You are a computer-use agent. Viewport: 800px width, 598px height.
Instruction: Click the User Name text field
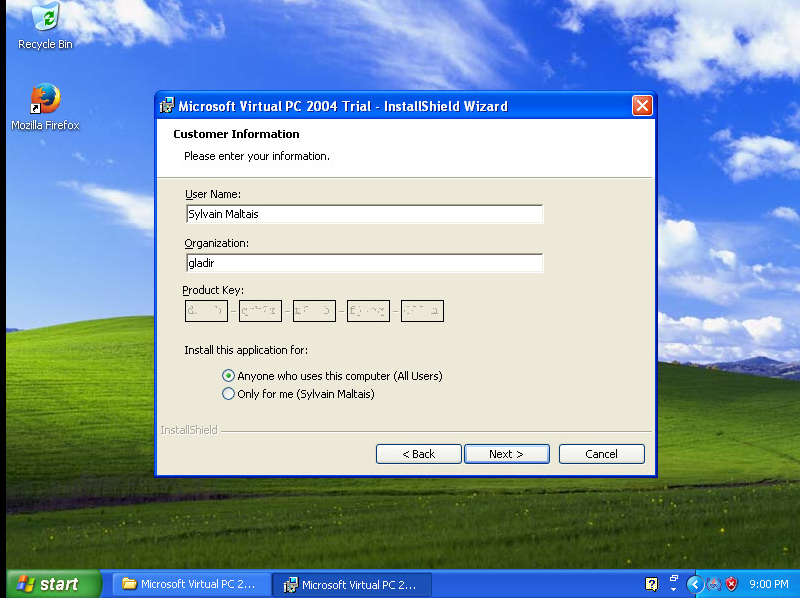tap(364, 214)
